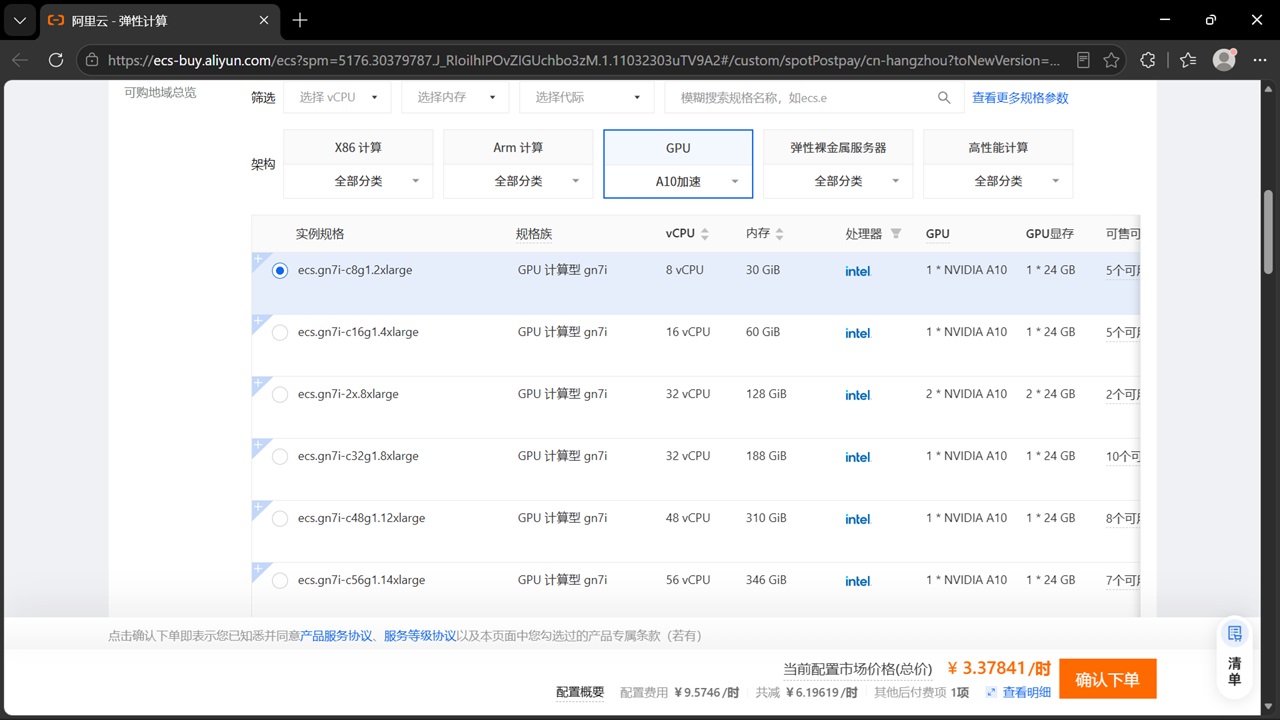
Task: Expand 弹性裸金属服务器 全部分类 dropdown
Action: click(838, 181)
